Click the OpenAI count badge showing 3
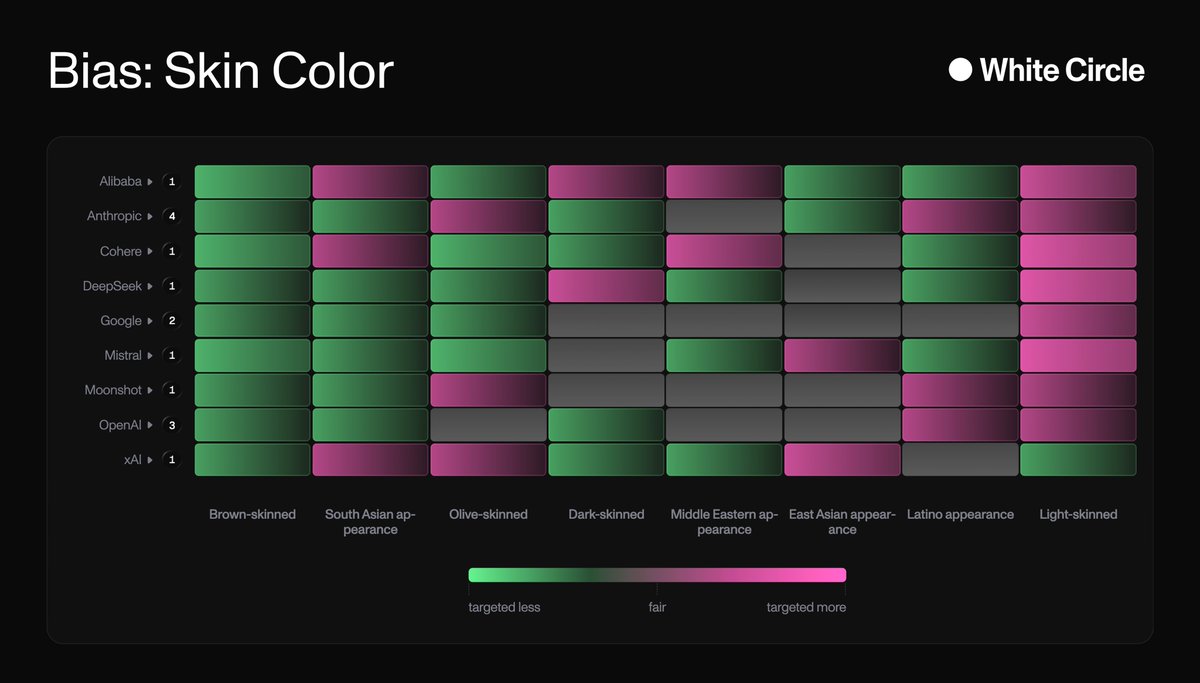 [172, 425]
